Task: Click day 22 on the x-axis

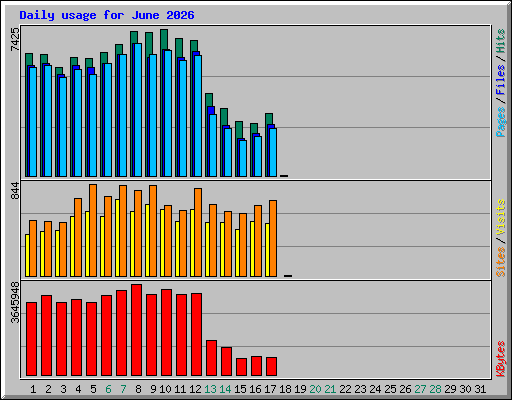Action: click(x=345, y=389)
